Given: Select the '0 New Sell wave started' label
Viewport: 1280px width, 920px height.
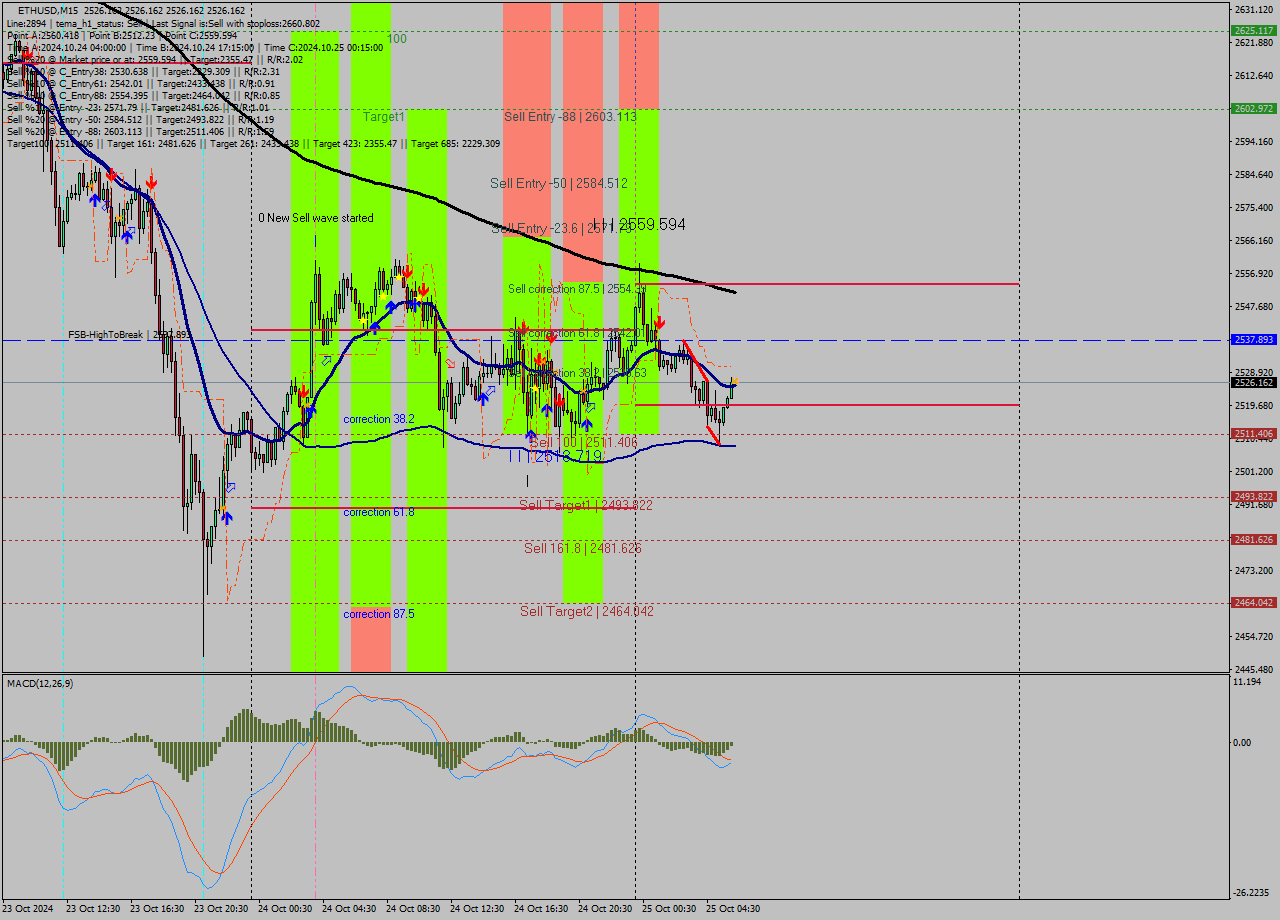Looking at the screenshot, I should pos(316,218).
